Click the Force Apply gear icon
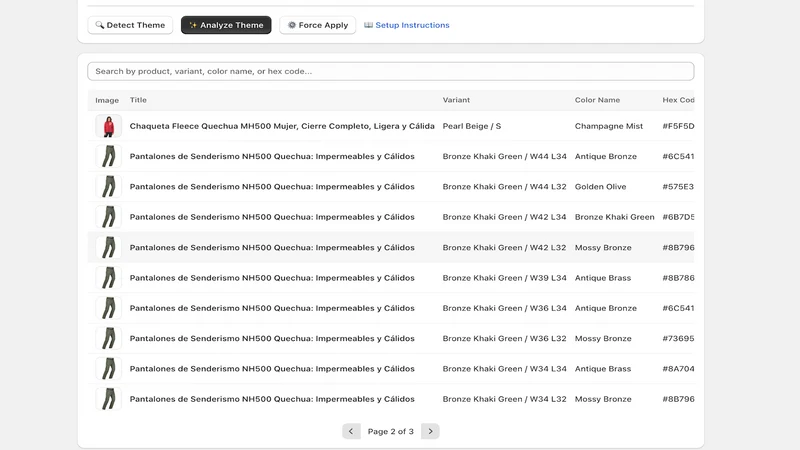 [292, 25]
